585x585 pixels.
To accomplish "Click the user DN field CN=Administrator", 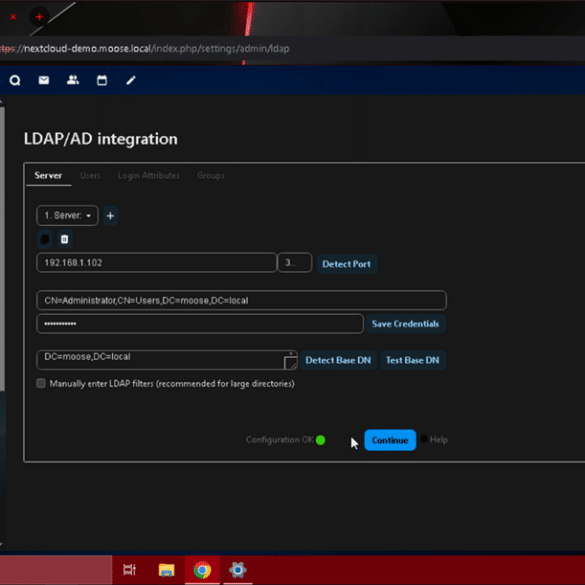I will (x=241, y=300).
